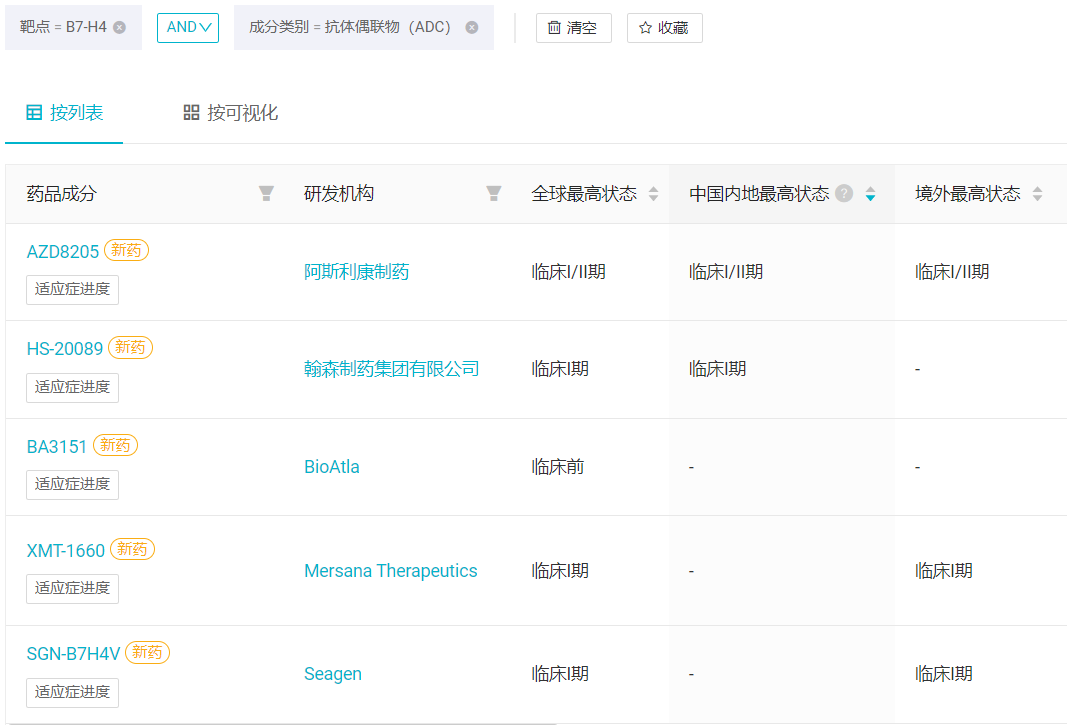Click 适应症进度 button under HS-20089
The image size is (1067, 725).
coord(72,387)
